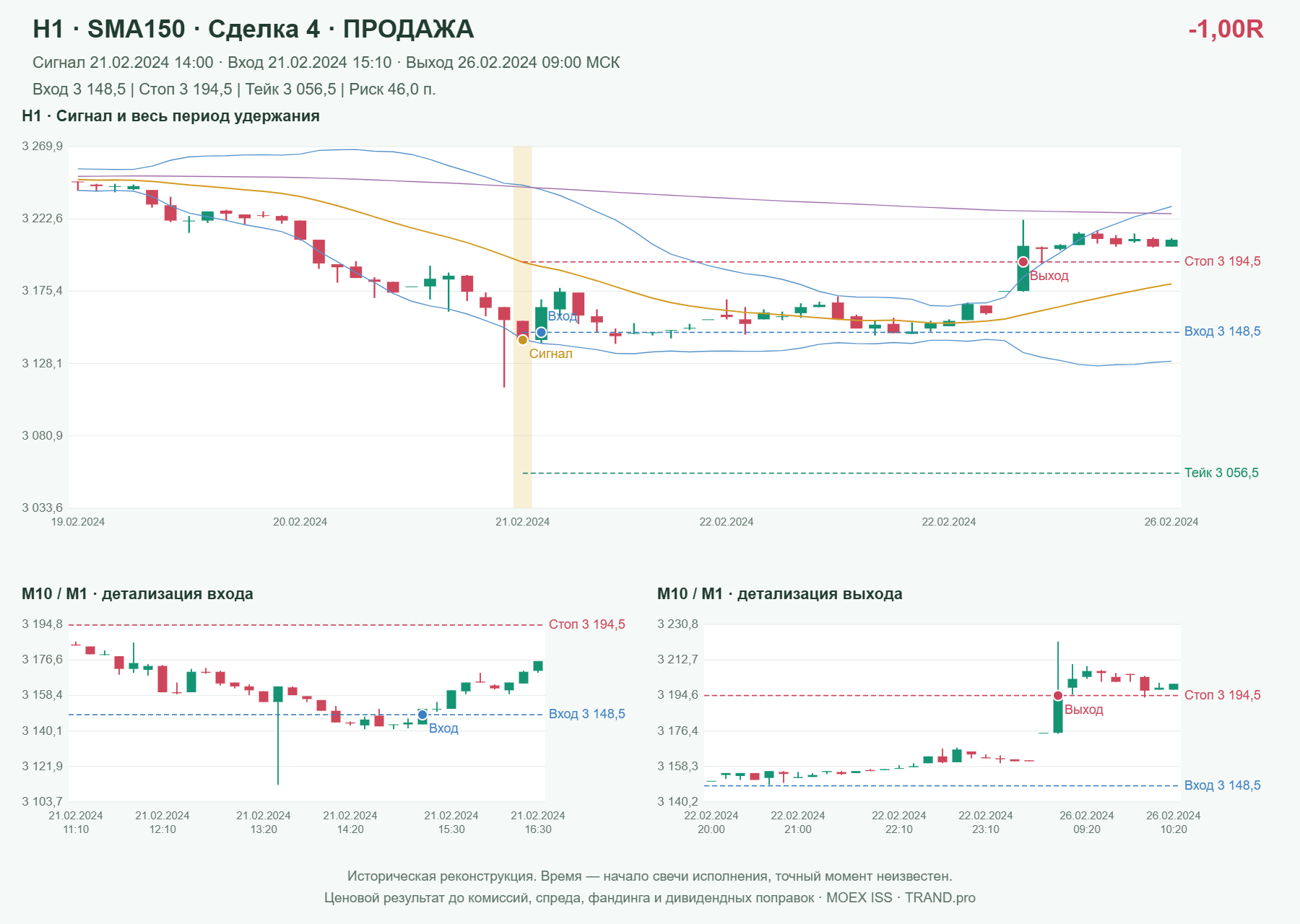The image size is (1300, 924).
Task: Click the chart title 'H1 · SMA150 · Сделка 4 · ПРОДАЖА'
Action: [x=253, y=29]
